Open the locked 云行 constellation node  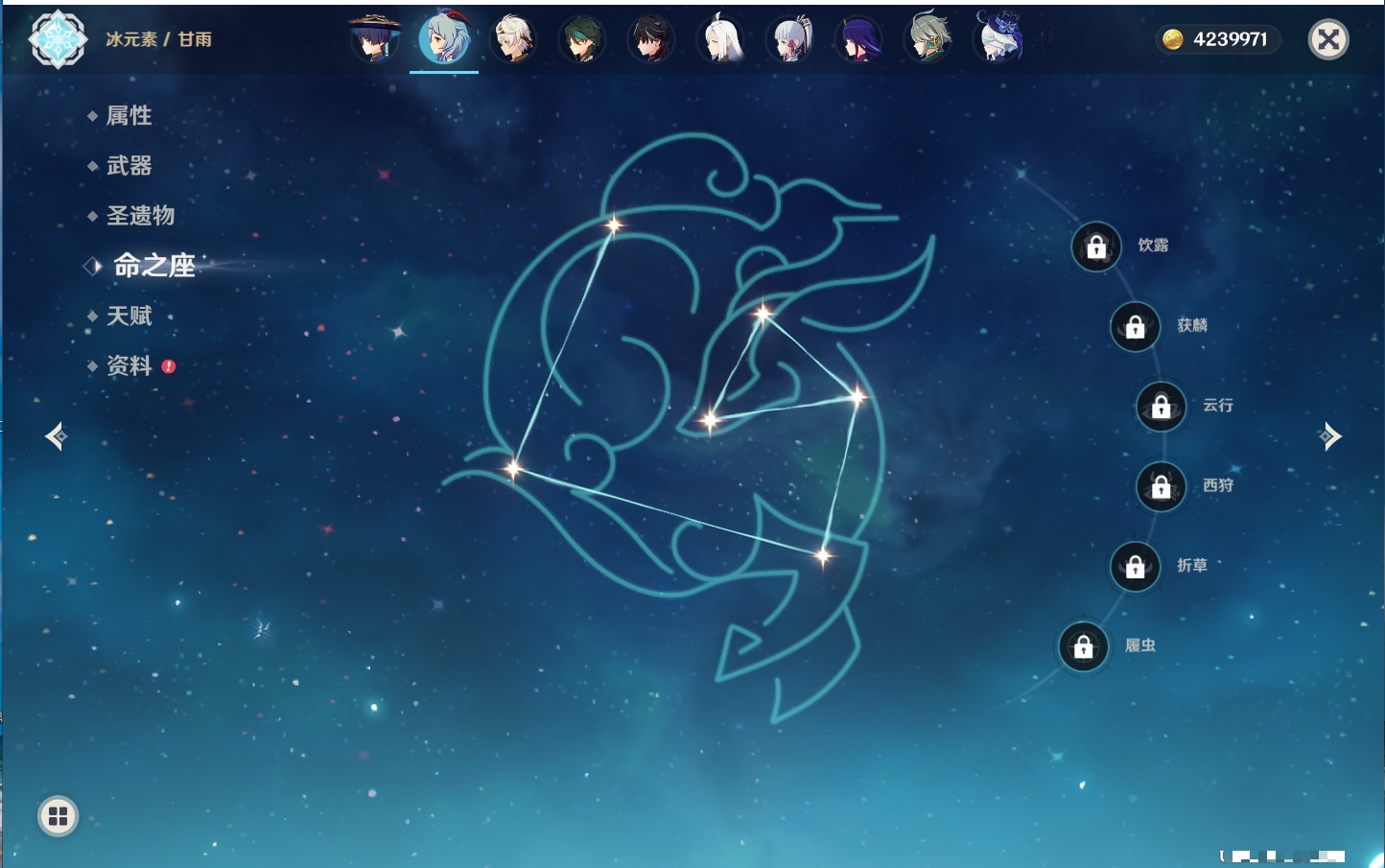(x=1162, y=407)
